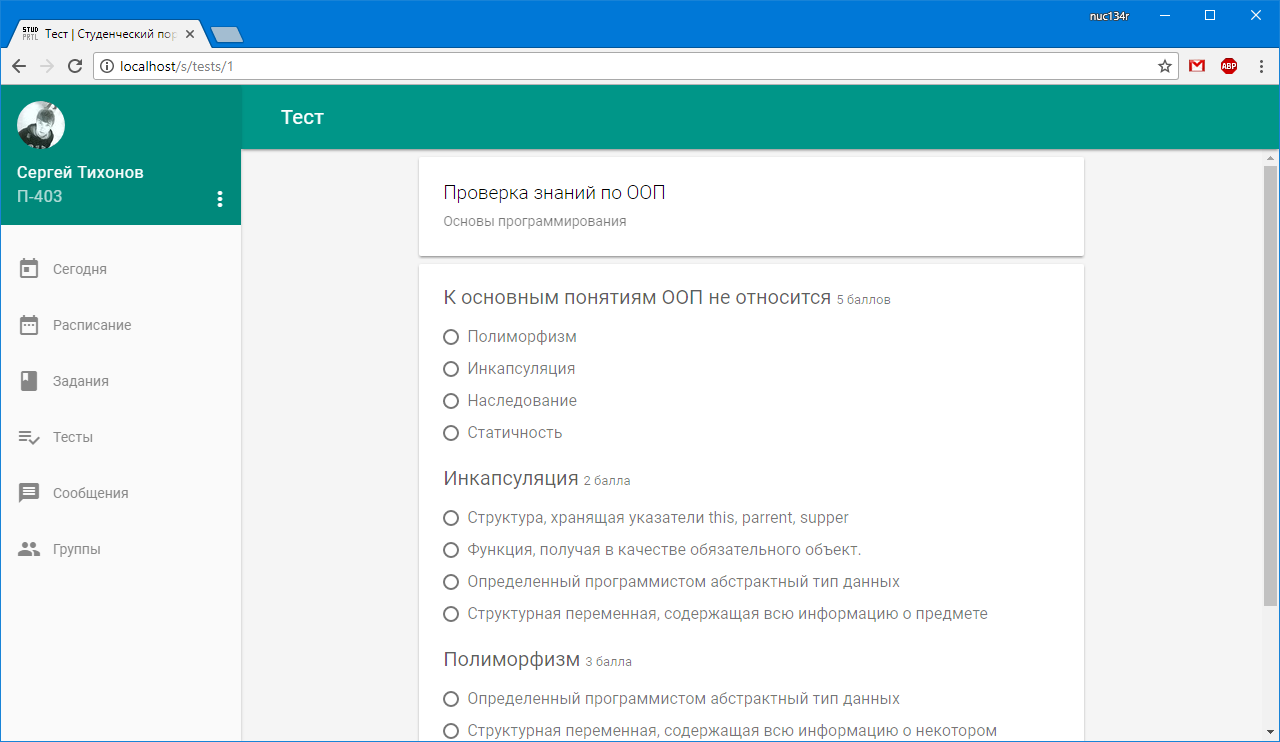
Task: Click the Adblock extension icon
Action: point(1228,65)
